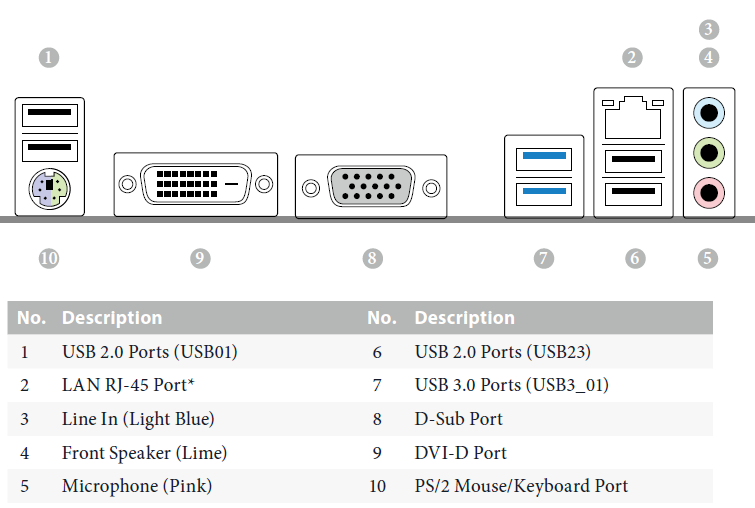The height and width of the screenshot is (508, 755).
Task: Click the top USB 2.0 port above PS/2
Action: point(50,116)
